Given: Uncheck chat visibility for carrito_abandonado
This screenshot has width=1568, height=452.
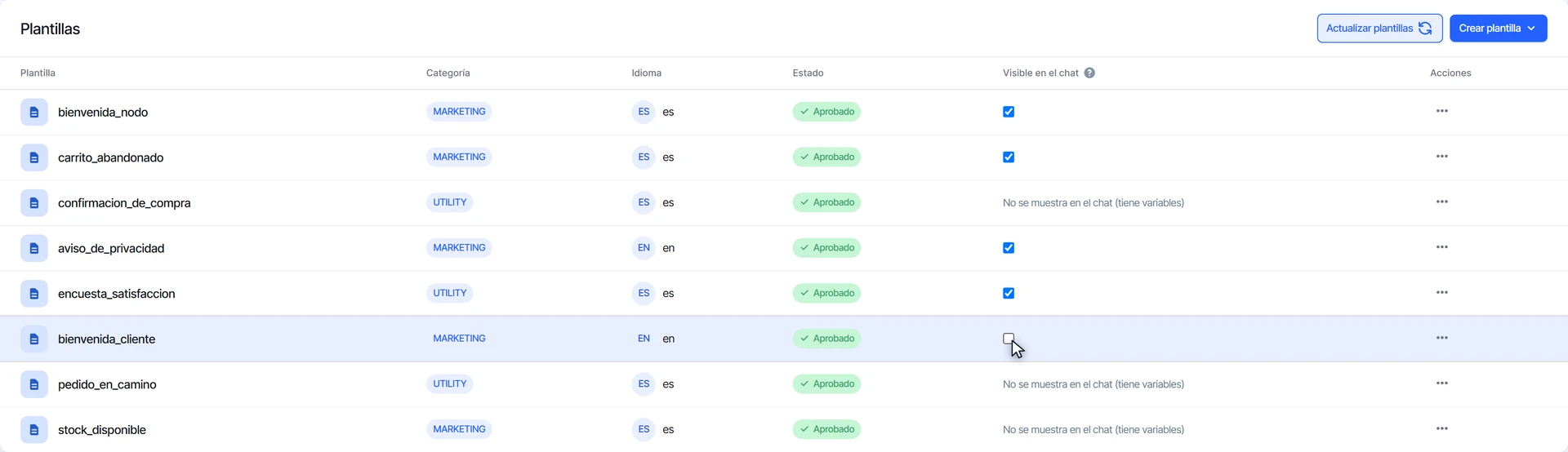Looking at the screenshot, I should click(x=1009, y=157).
